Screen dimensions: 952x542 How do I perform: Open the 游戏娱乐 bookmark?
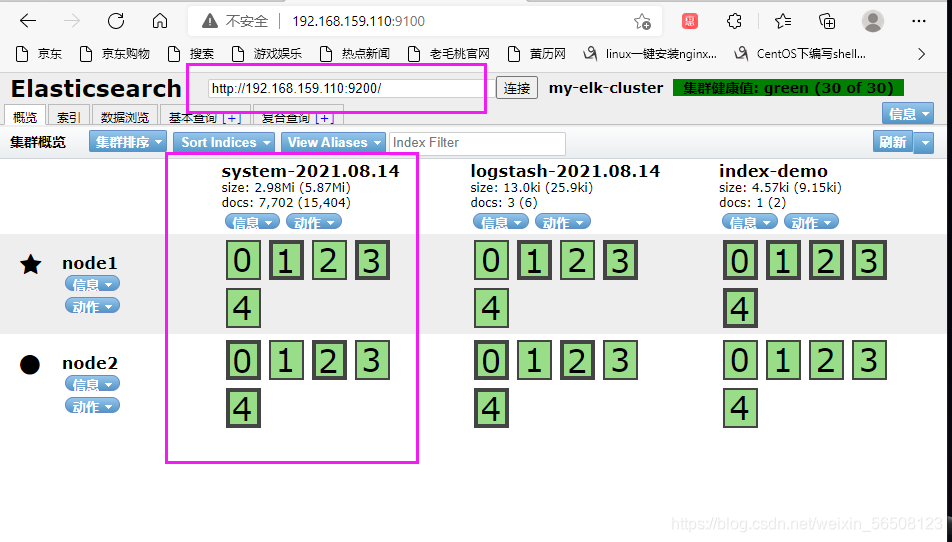(268, 54)
